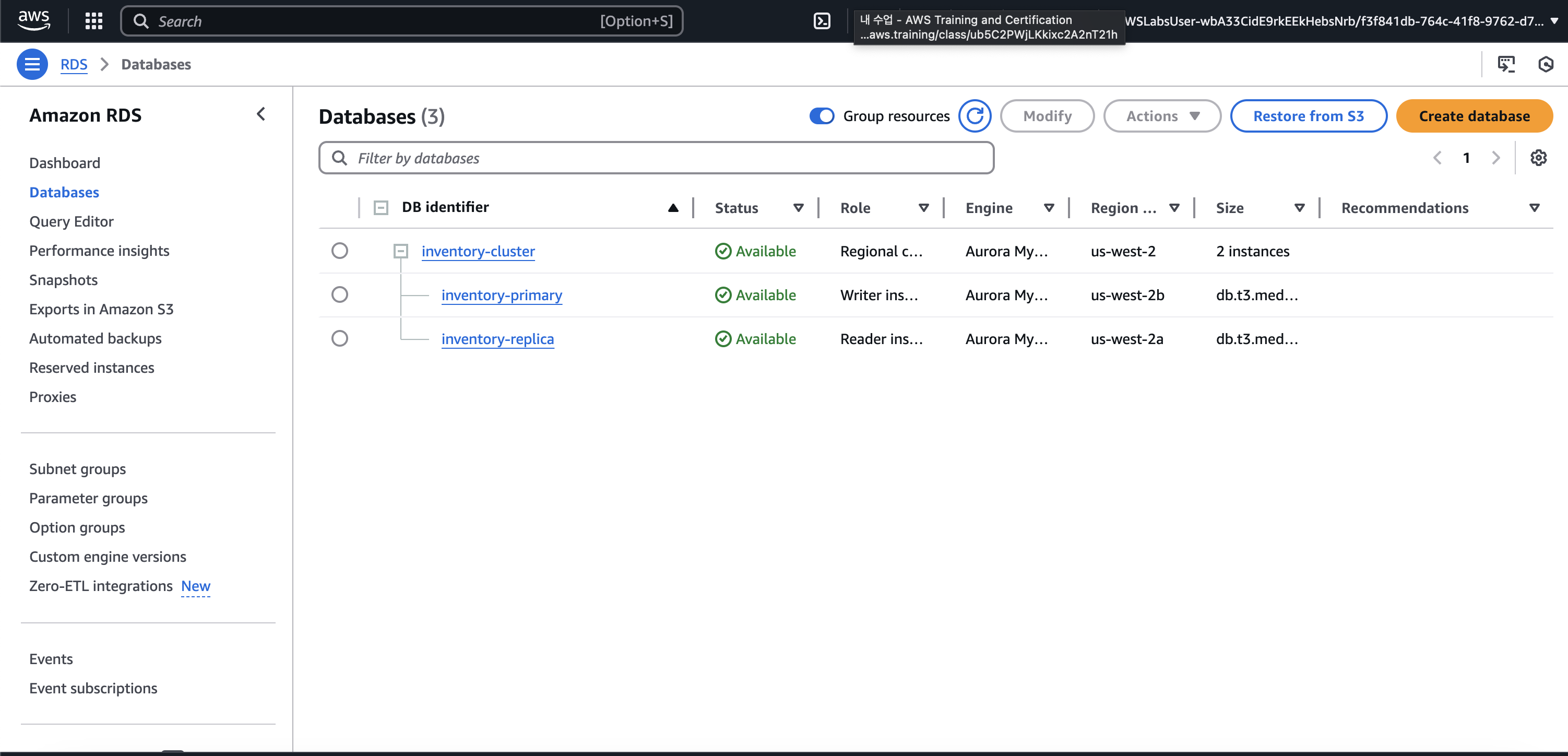Click the Restore from S3 button
The width and height of the screenshot is (1568, 756).
click(1308, 116)
